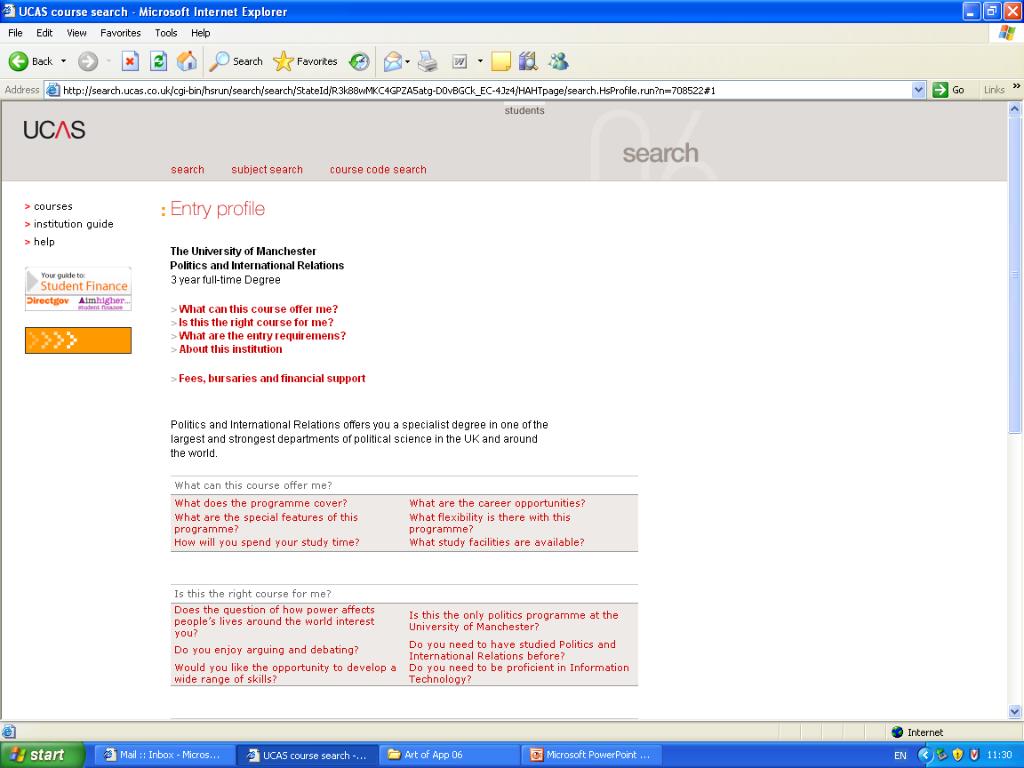Select the 'course code search' tab

378,170
